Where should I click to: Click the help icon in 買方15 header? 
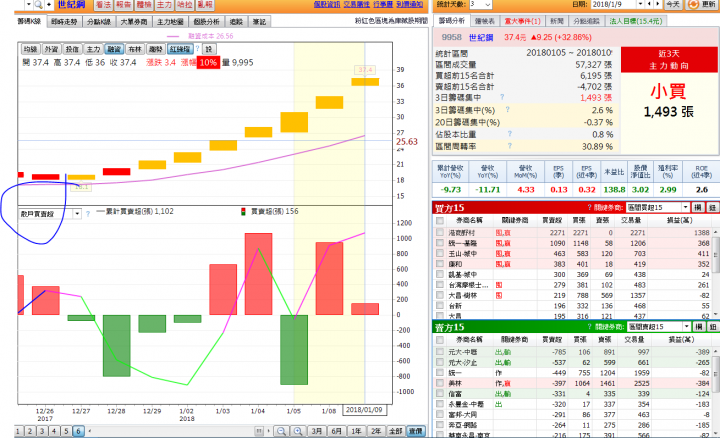589,208
